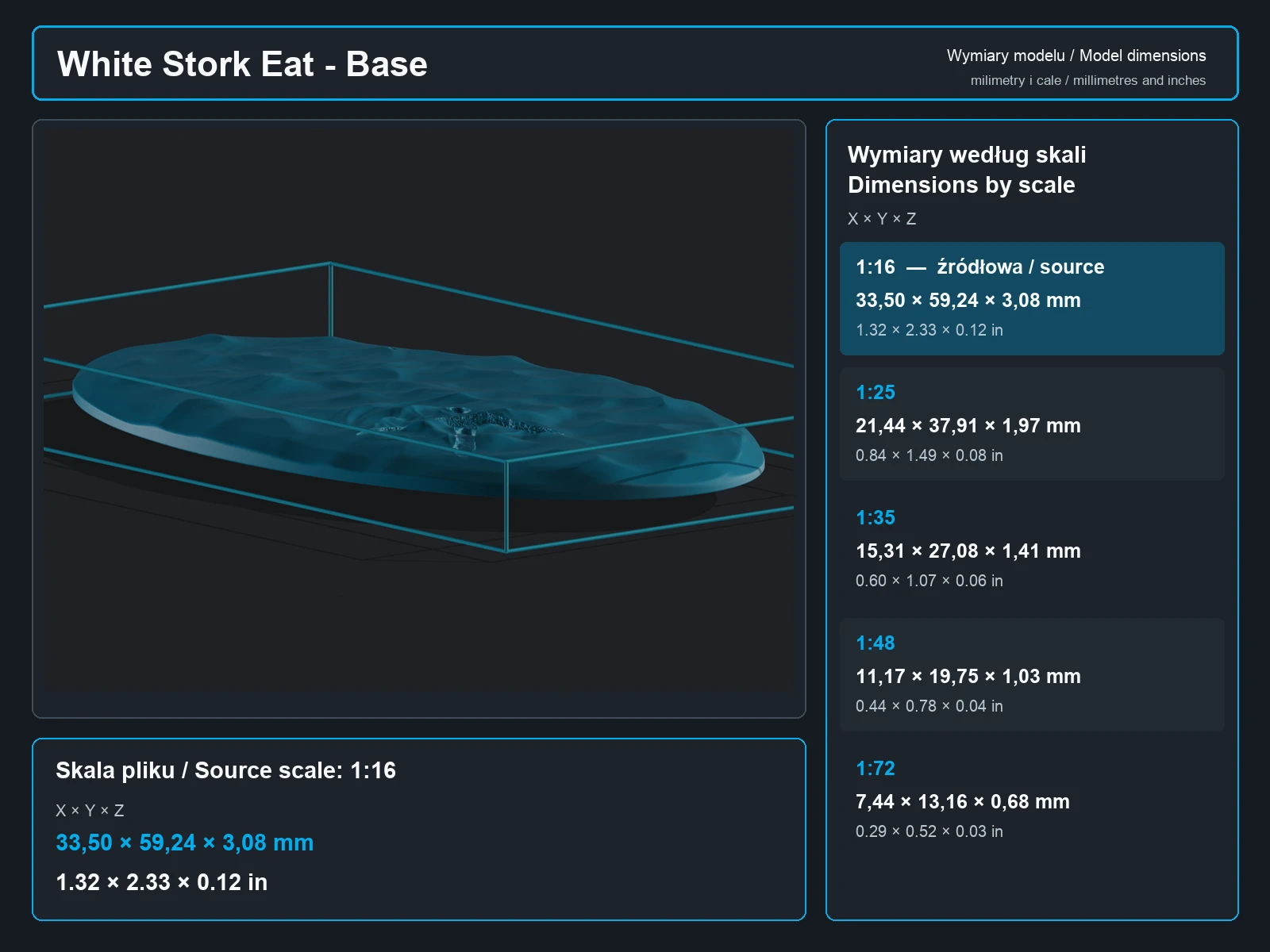Viewport: 1270px width, 952px height.
Task: Click the 1.32 × 2.33 × 0.12 in bottom value
Action: 162,882
